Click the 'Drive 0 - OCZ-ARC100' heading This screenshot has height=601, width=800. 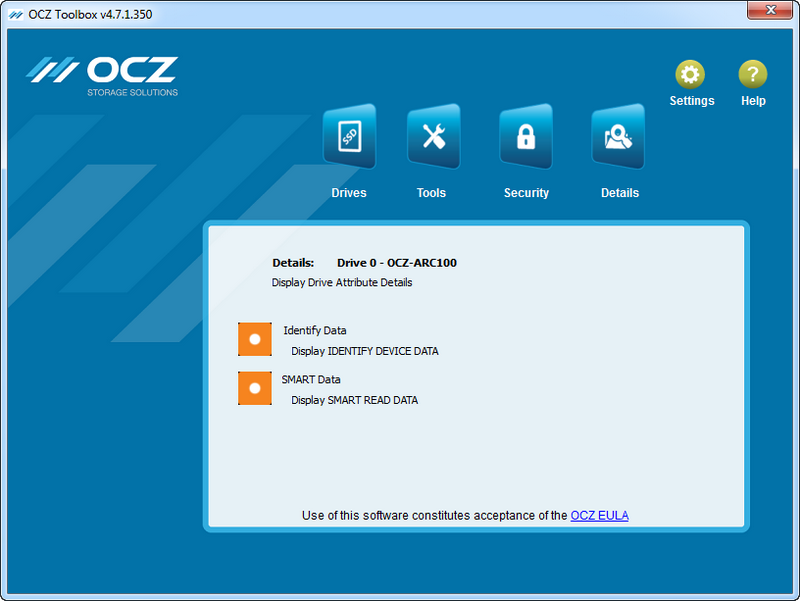[x=397, y=263]
